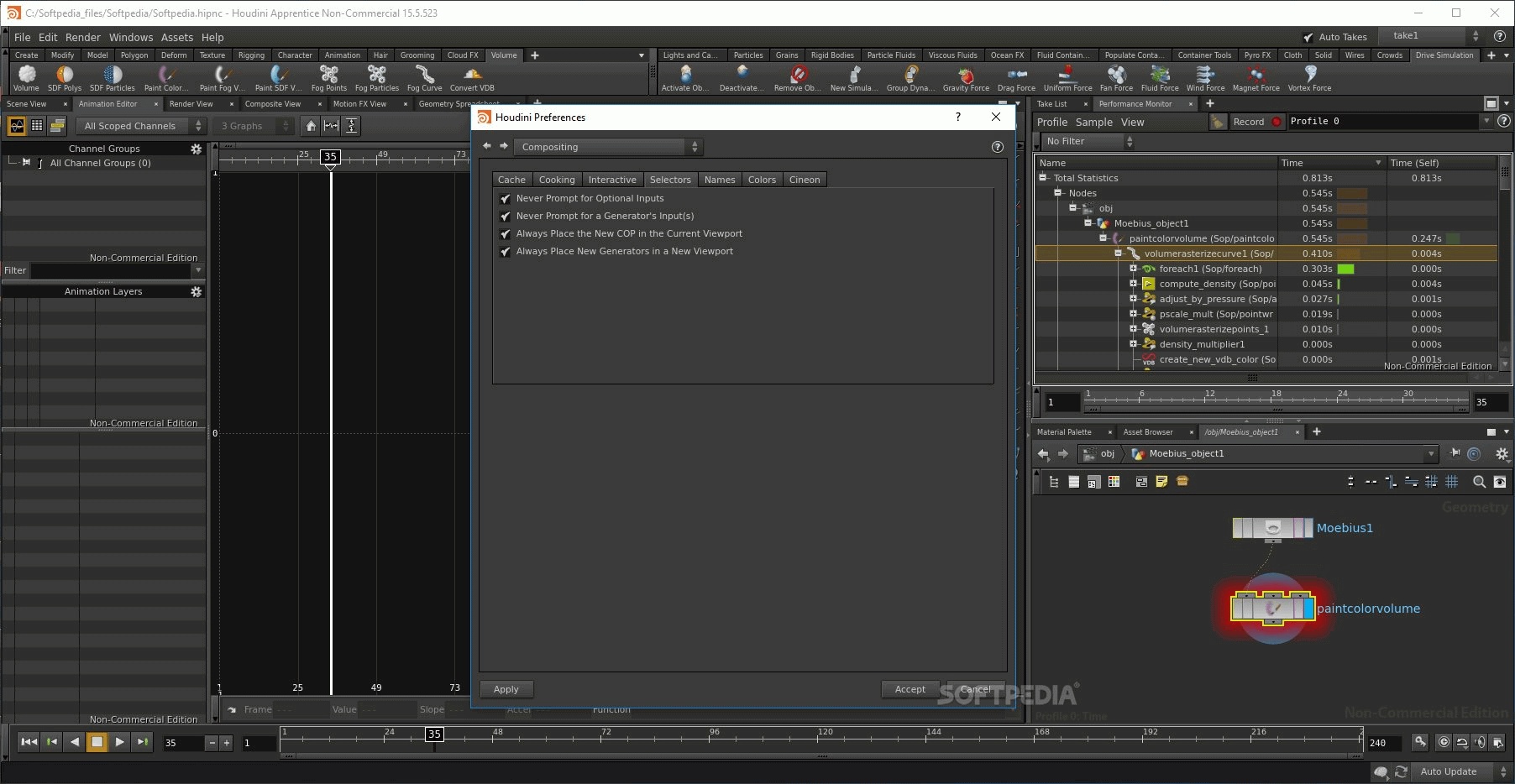Click the Vortex Force tool
The image size is (1515, 784).
tap(1310, 78)
